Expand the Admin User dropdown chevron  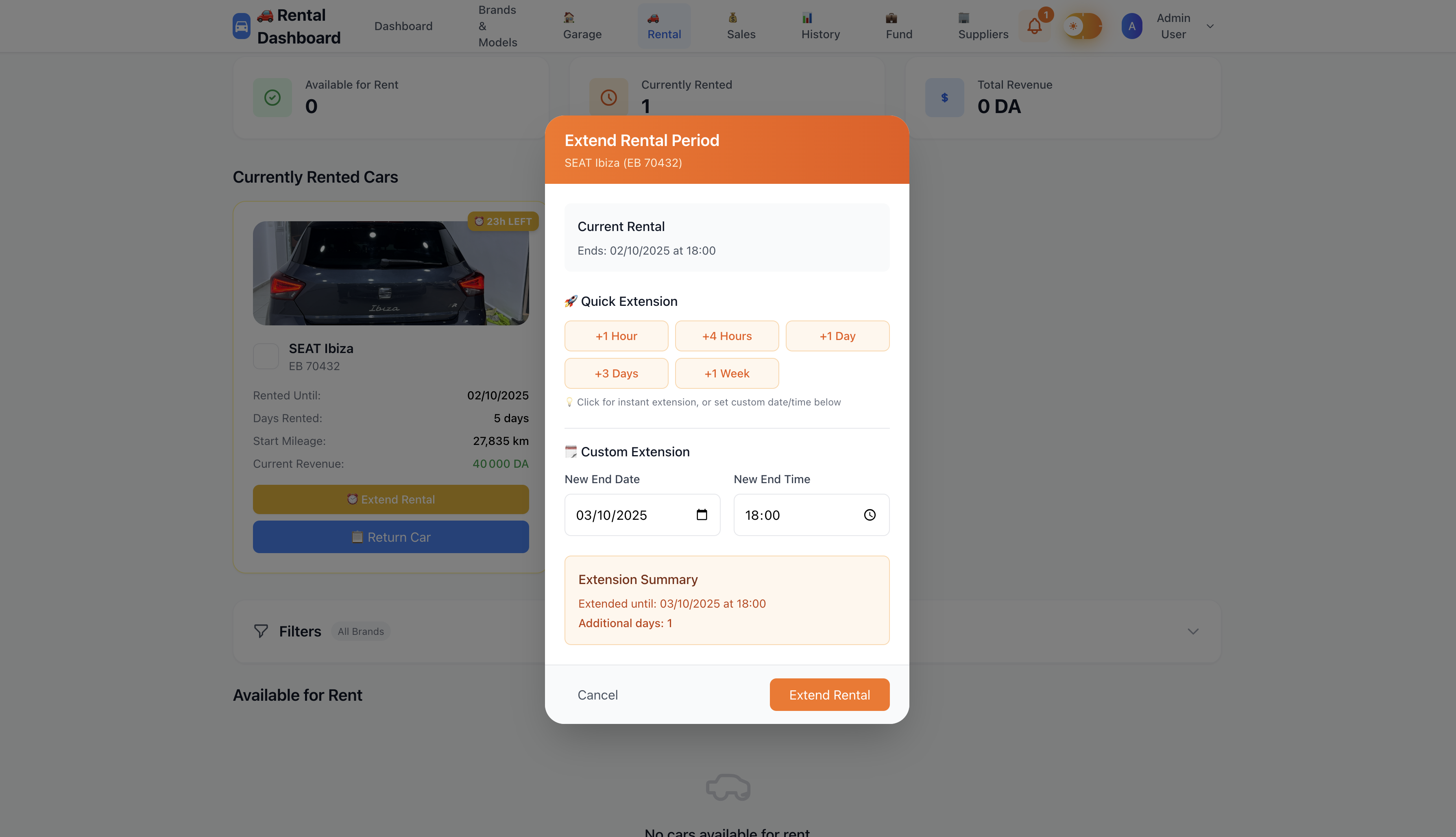point(1210,26)
